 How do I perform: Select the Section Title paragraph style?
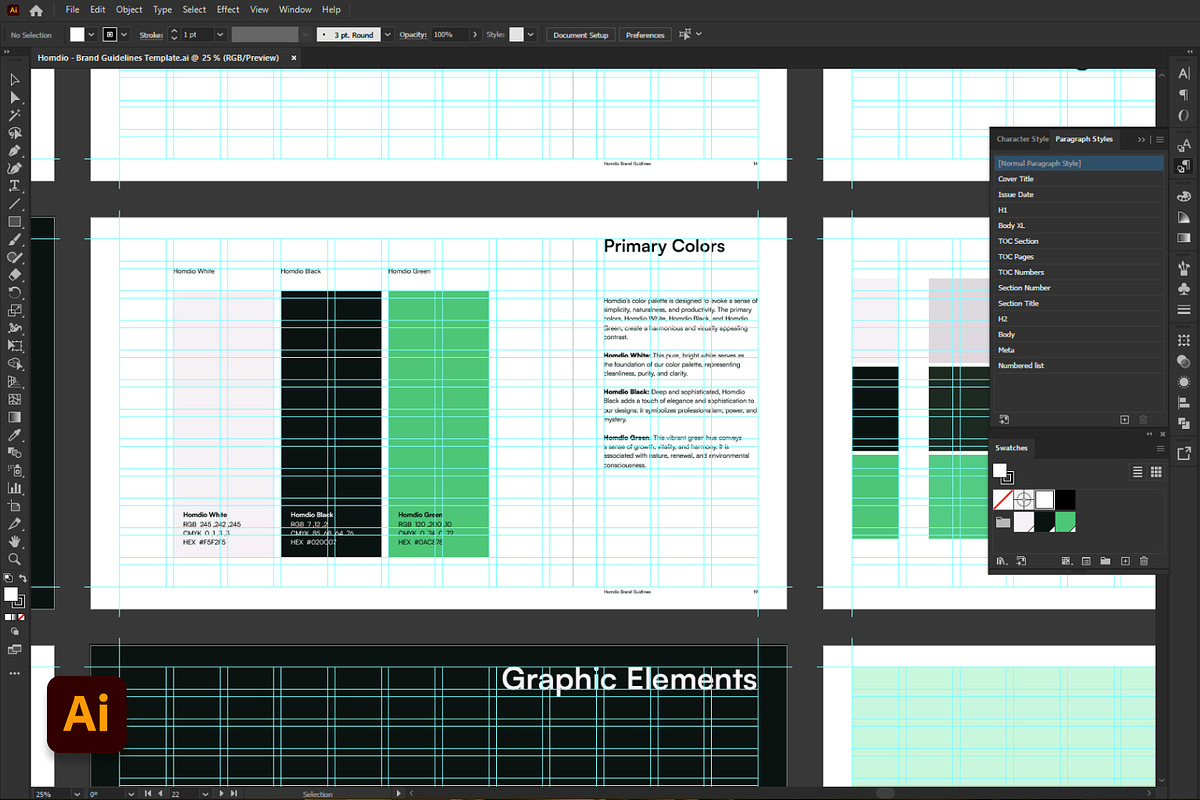pos(1078,303)
